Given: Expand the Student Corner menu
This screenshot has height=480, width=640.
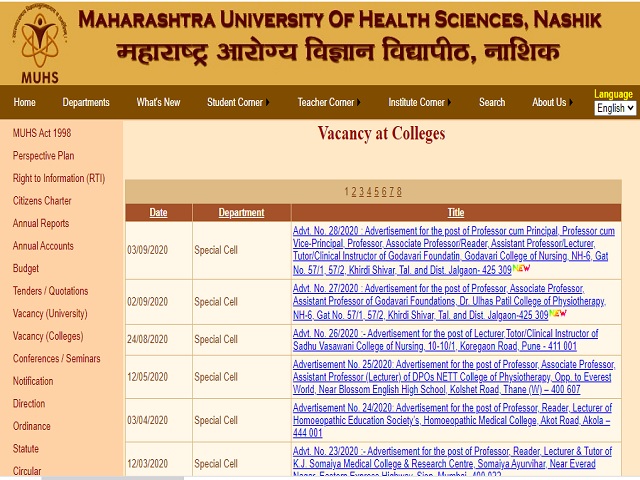Looking at the screenshot, I should point(238,102).
